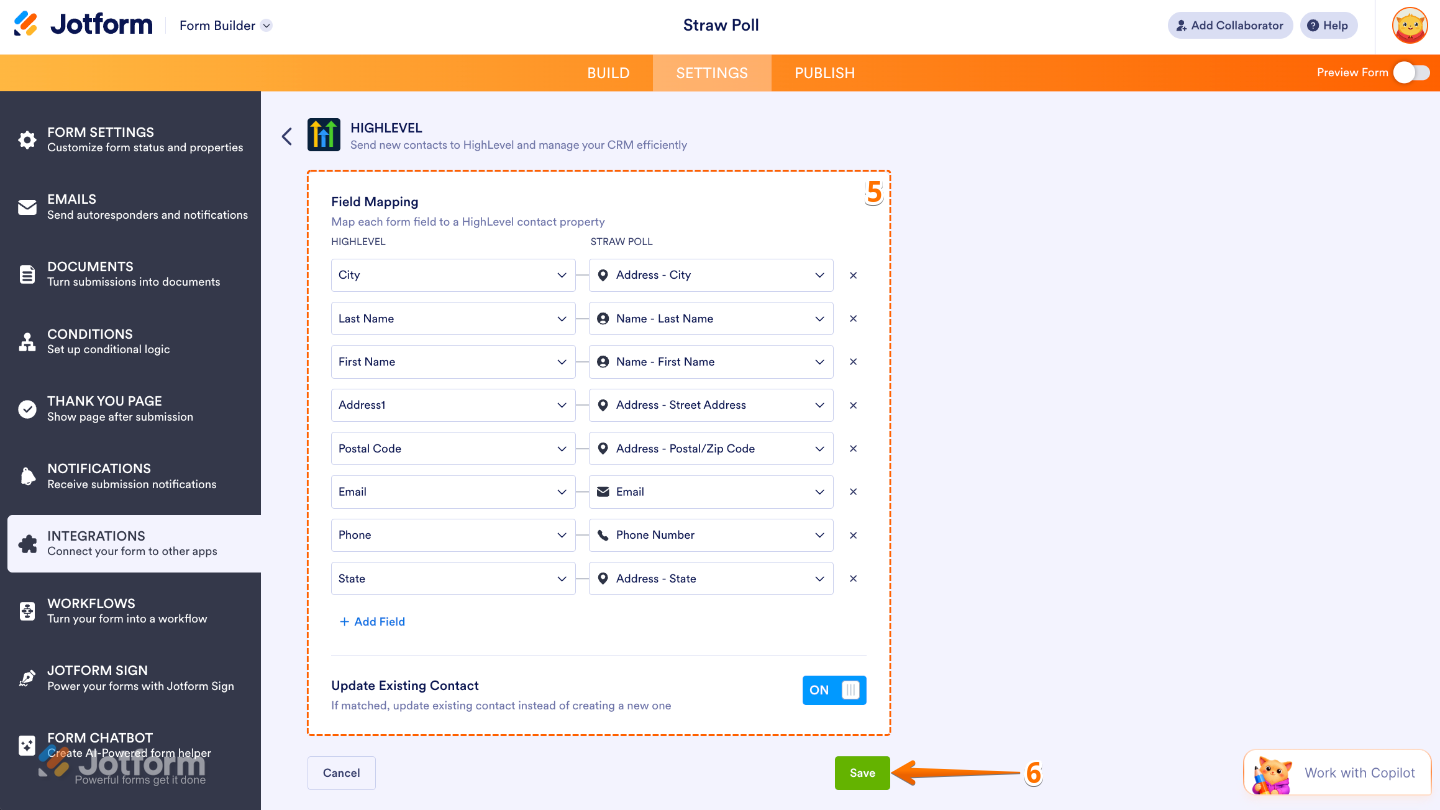Remove the Phone field mapping row

[853, 535]
